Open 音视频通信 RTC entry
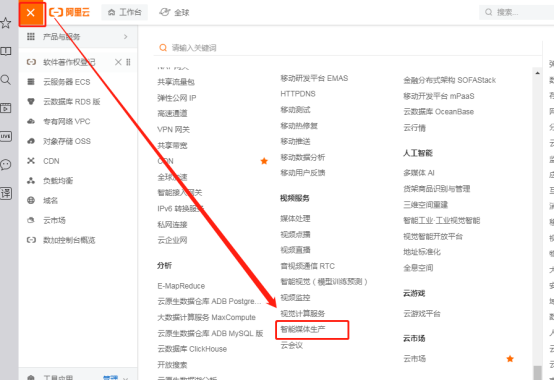The height and width of the screenshot is (381, 554). 307,266
